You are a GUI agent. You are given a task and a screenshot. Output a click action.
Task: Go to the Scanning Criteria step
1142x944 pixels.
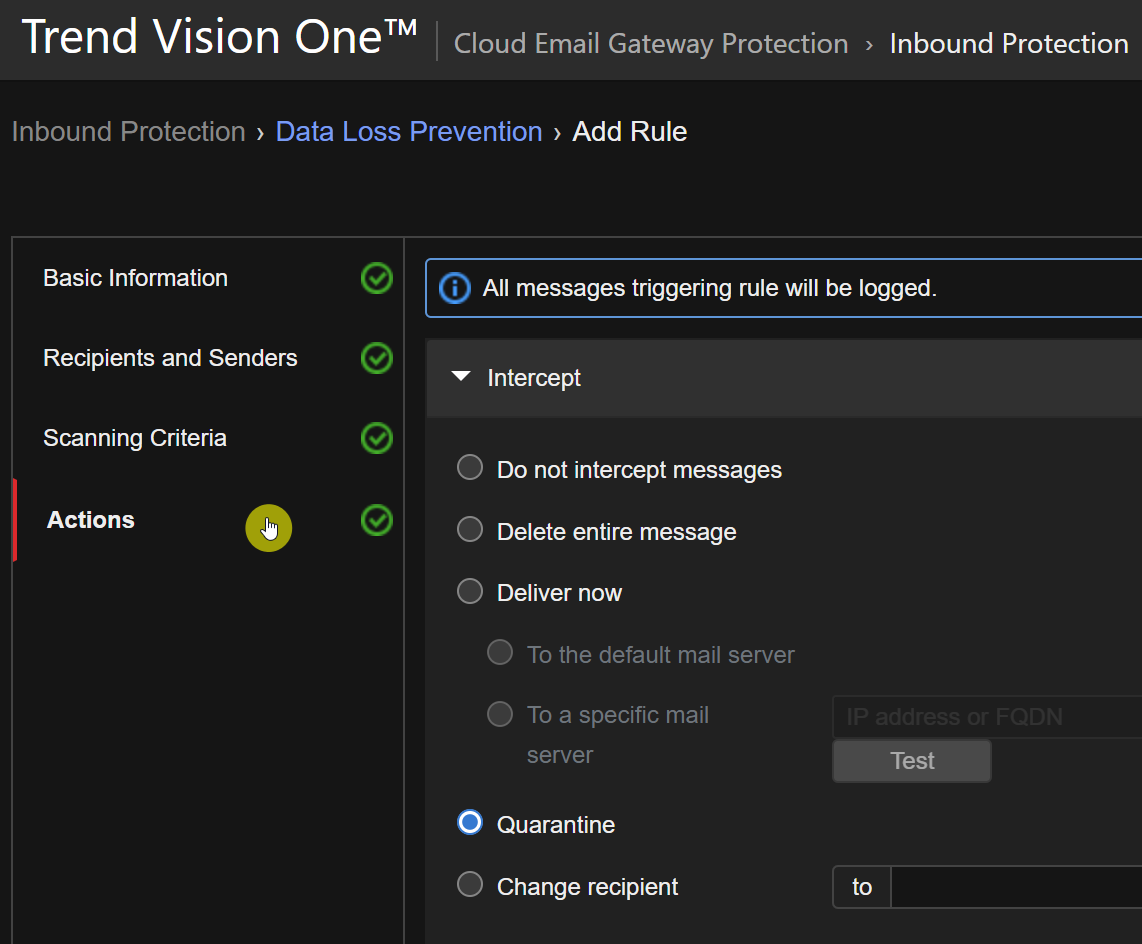coord(135,438)
